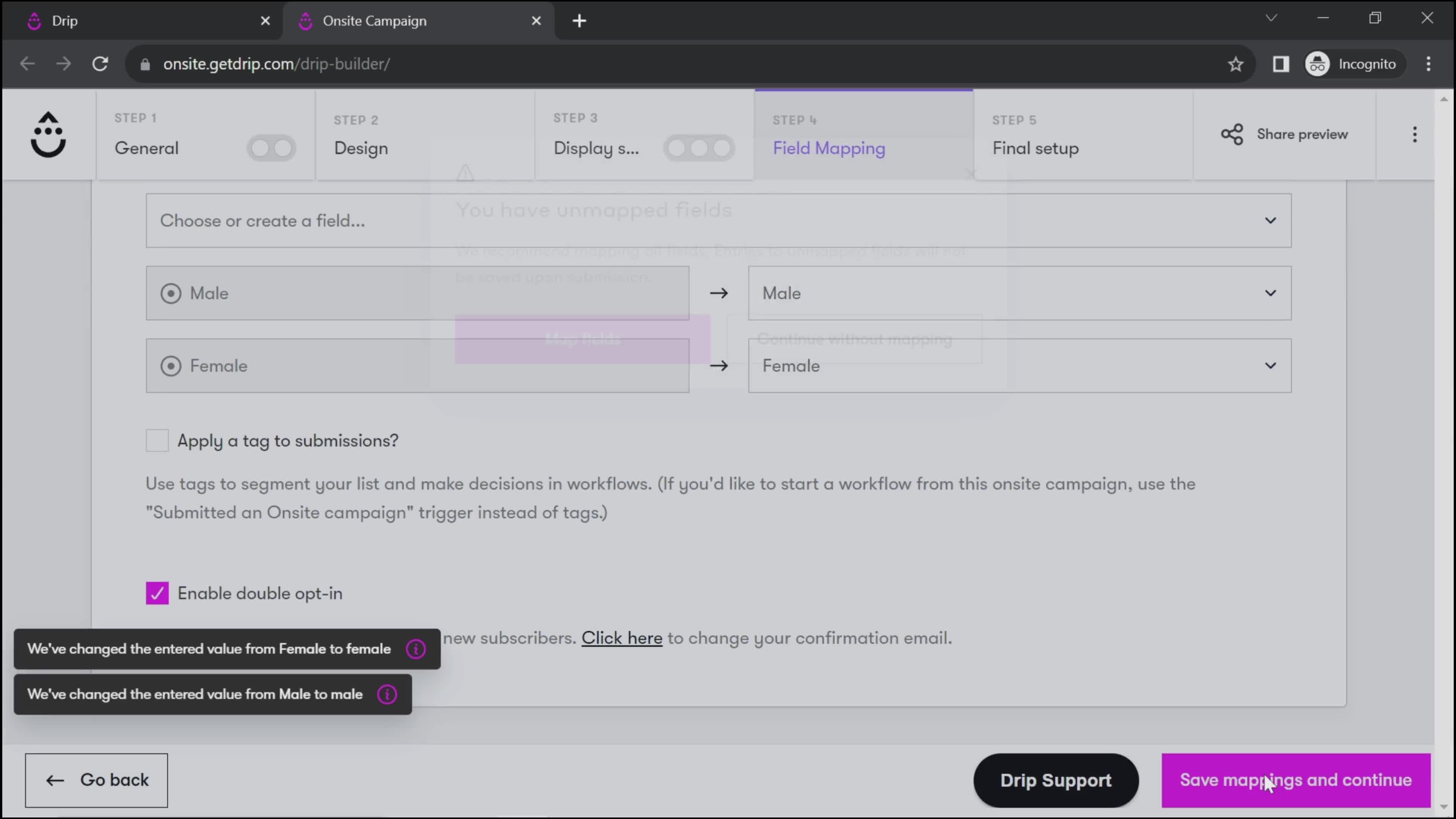Screen dimensions: 1456x819
Task: Select the Apply a tag checkbox
Action: (157, 440)
